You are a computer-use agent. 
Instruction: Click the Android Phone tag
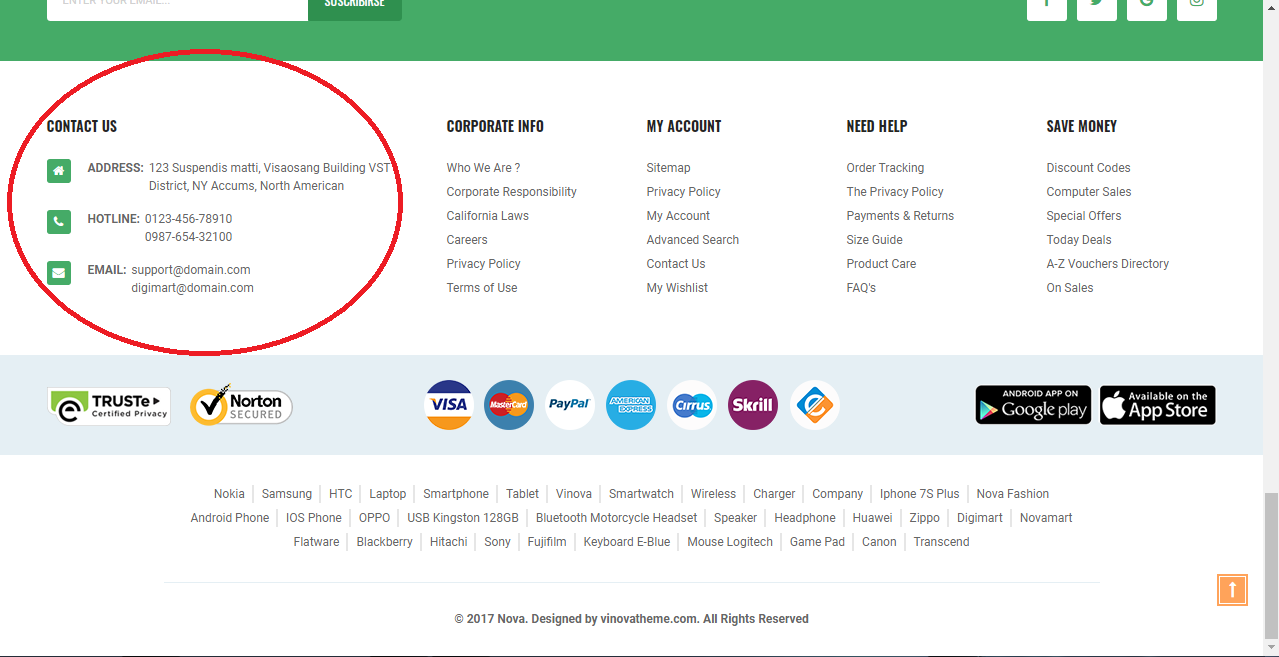point(230,518)
